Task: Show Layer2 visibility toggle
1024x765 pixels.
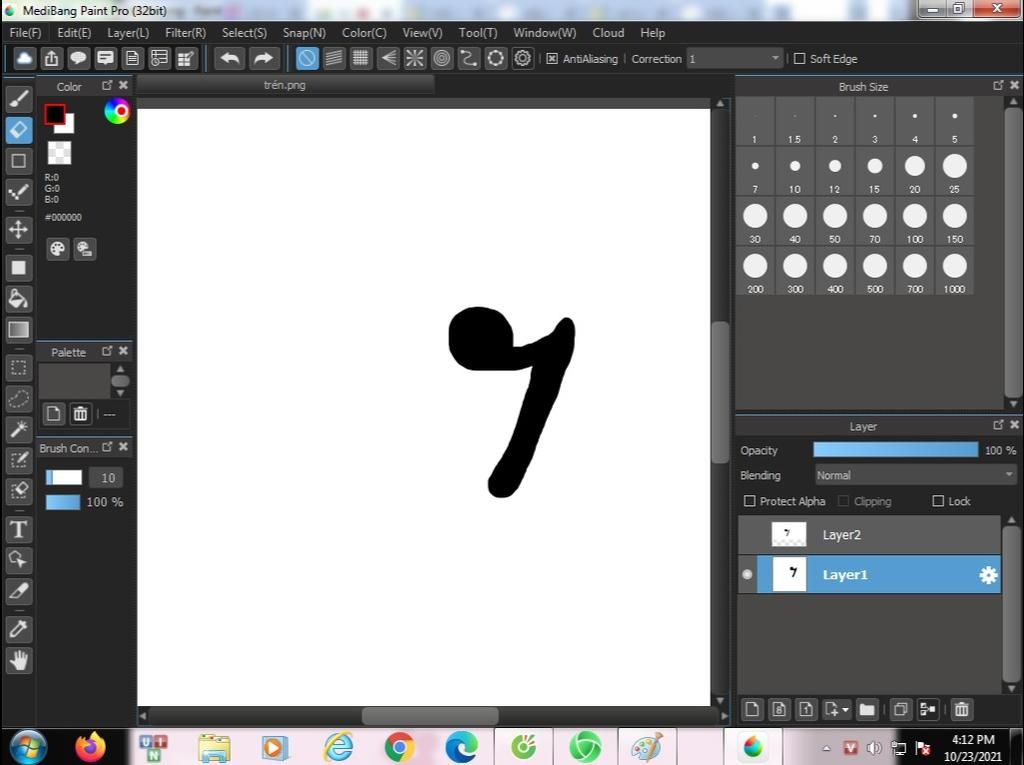Action: [x=747, y=534]
